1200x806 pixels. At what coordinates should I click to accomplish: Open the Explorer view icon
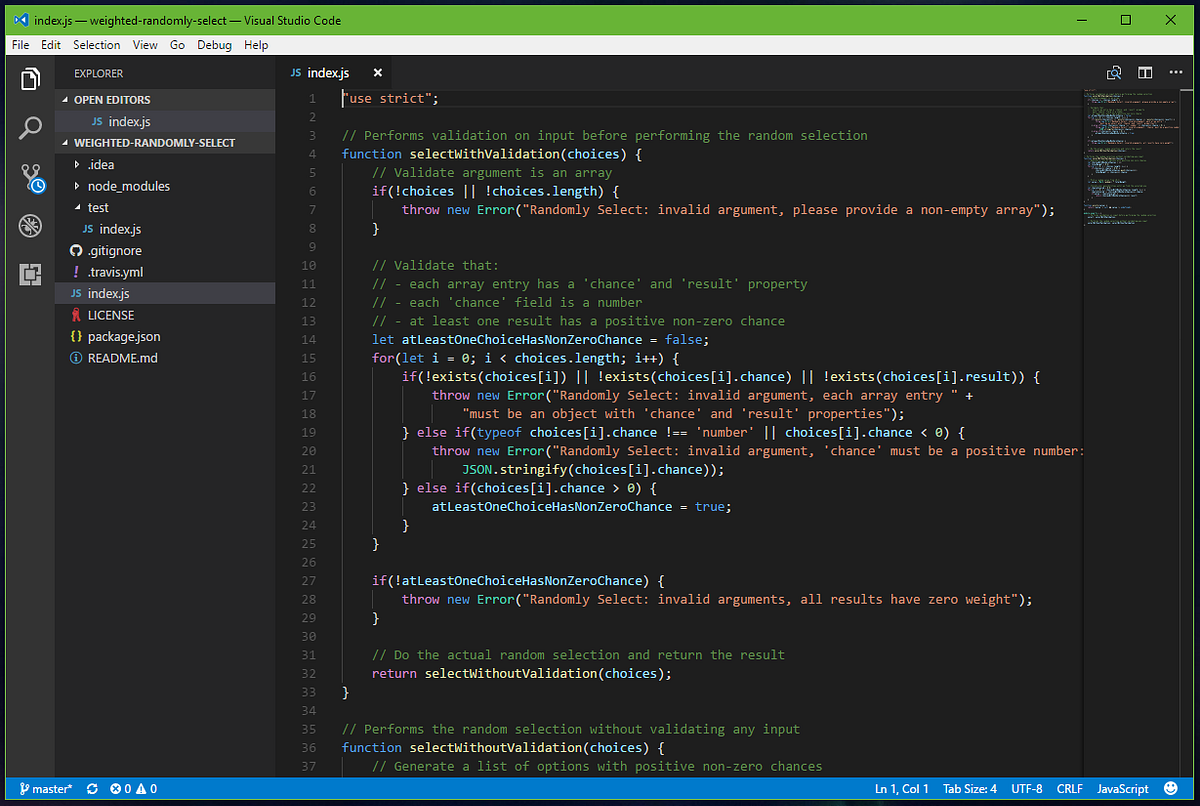click(30, 78)
